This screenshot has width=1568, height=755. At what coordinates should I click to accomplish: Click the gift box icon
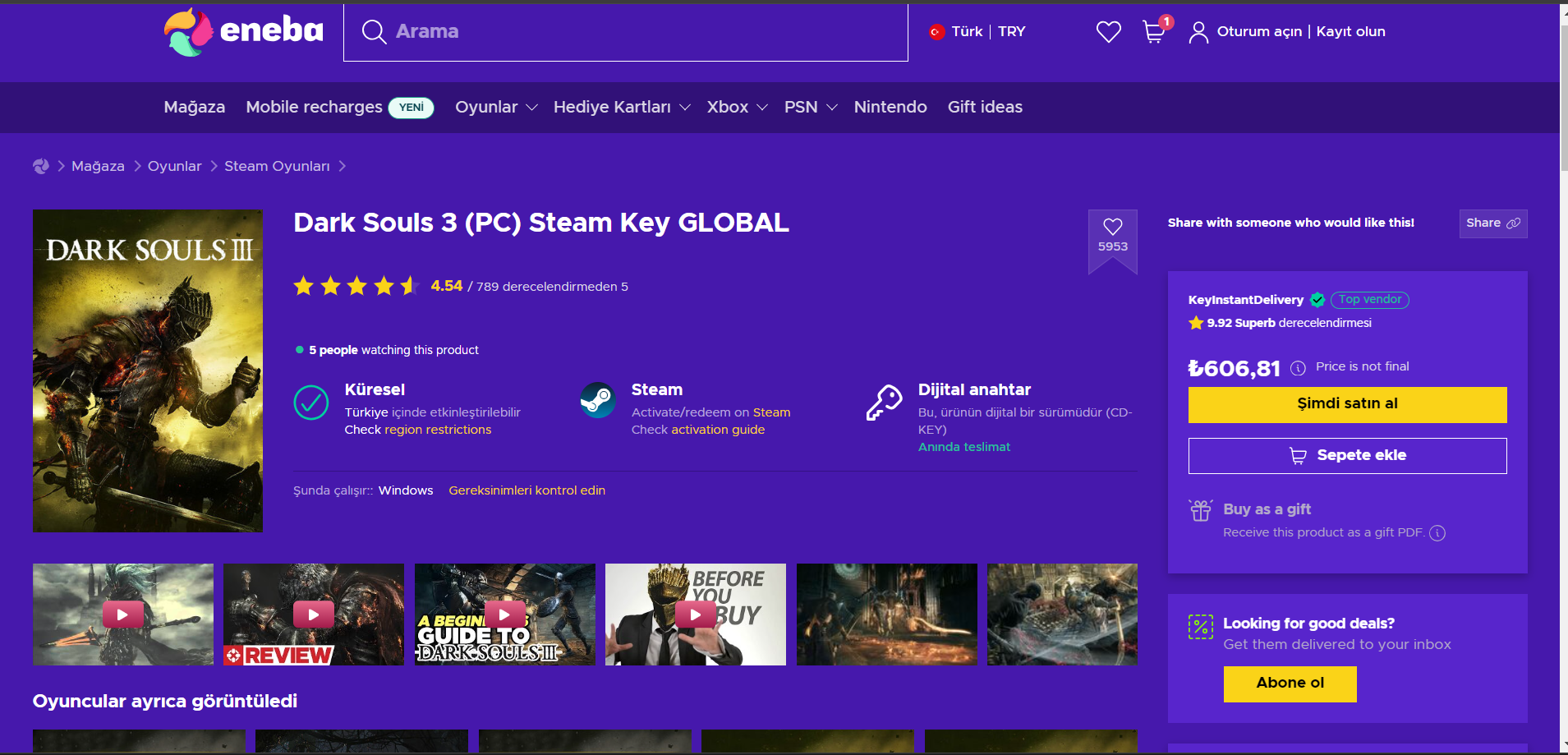point(1201,510)
